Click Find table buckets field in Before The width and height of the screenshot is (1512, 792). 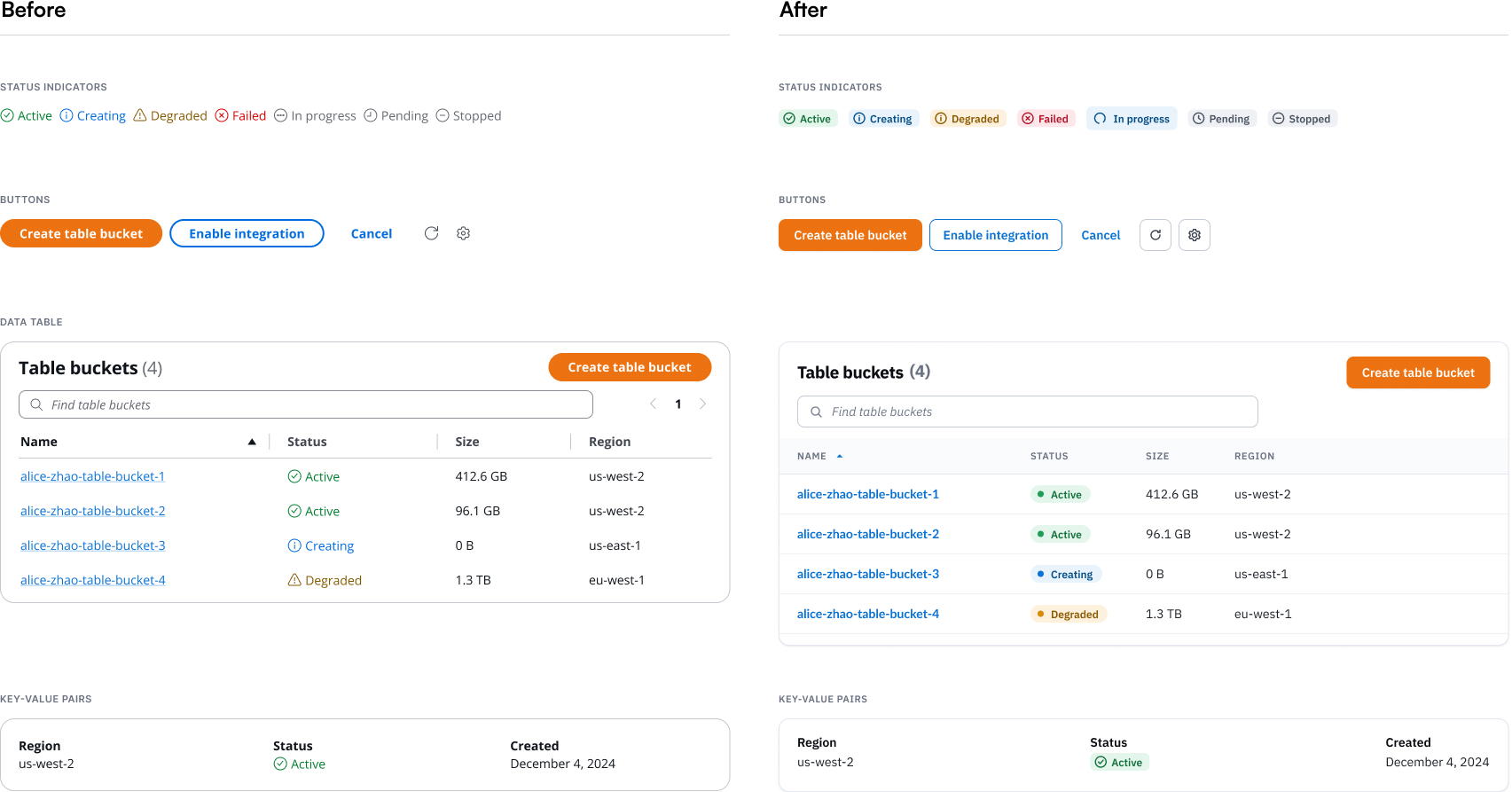306,404
